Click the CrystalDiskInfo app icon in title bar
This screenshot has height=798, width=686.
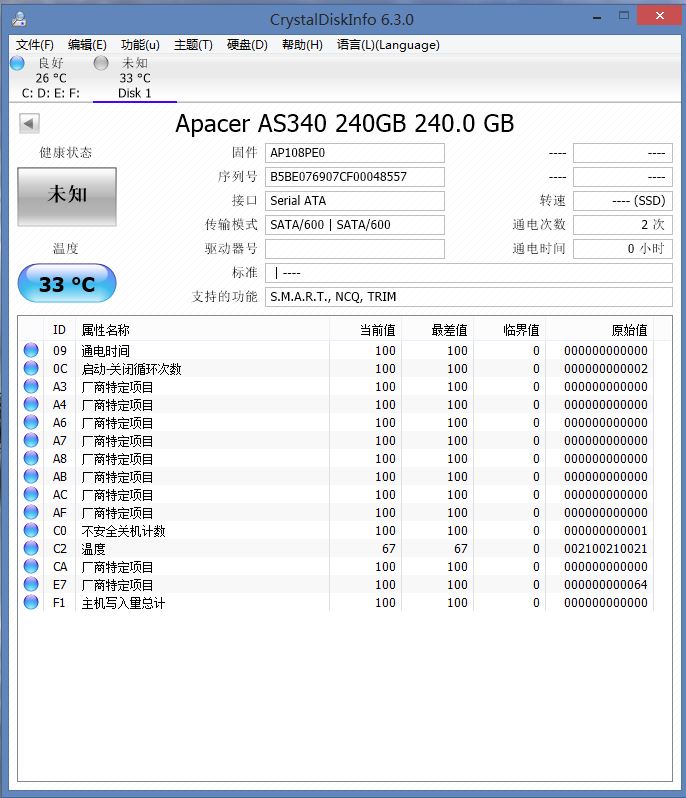19,19
